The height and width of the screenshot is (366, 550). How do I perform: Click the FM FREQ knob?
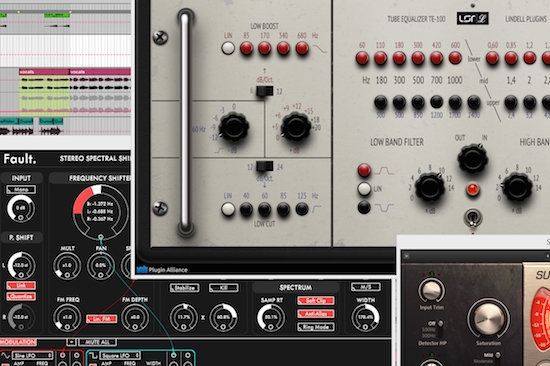(67, 317)
